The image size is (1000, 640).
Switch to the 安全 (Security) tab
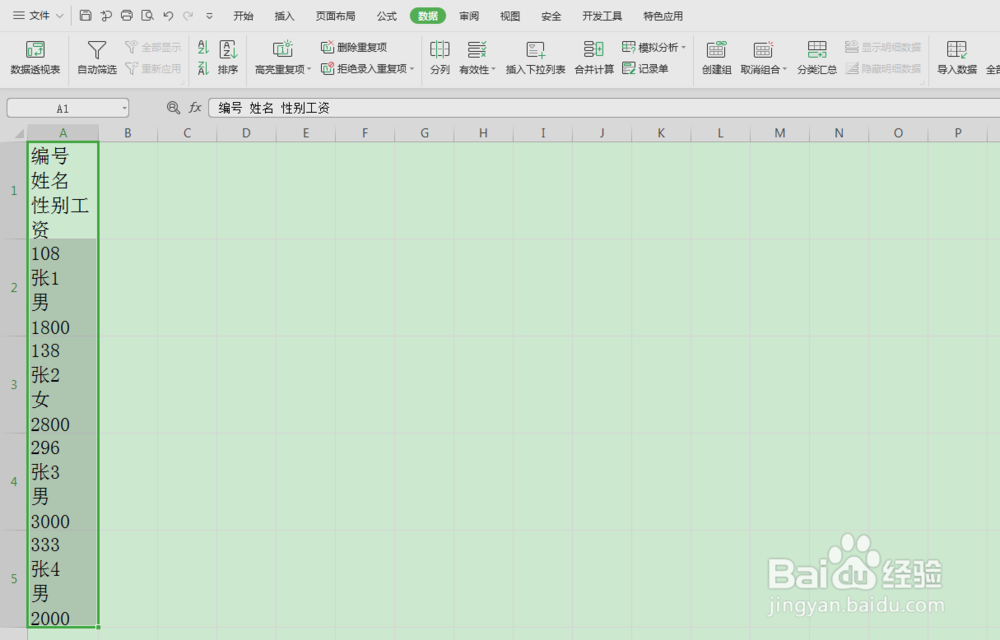click(551, 16)
